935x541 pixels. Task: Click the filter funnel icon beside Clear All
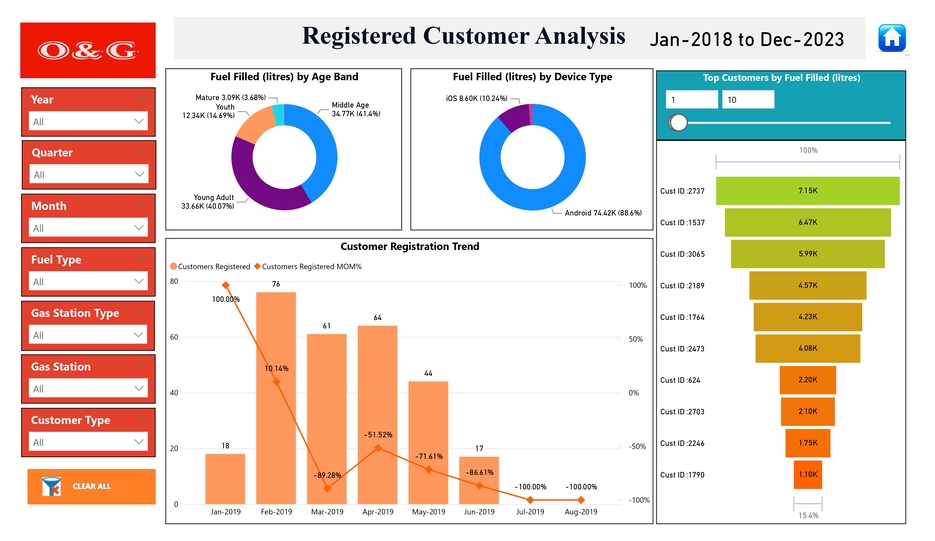coord(51,487)
